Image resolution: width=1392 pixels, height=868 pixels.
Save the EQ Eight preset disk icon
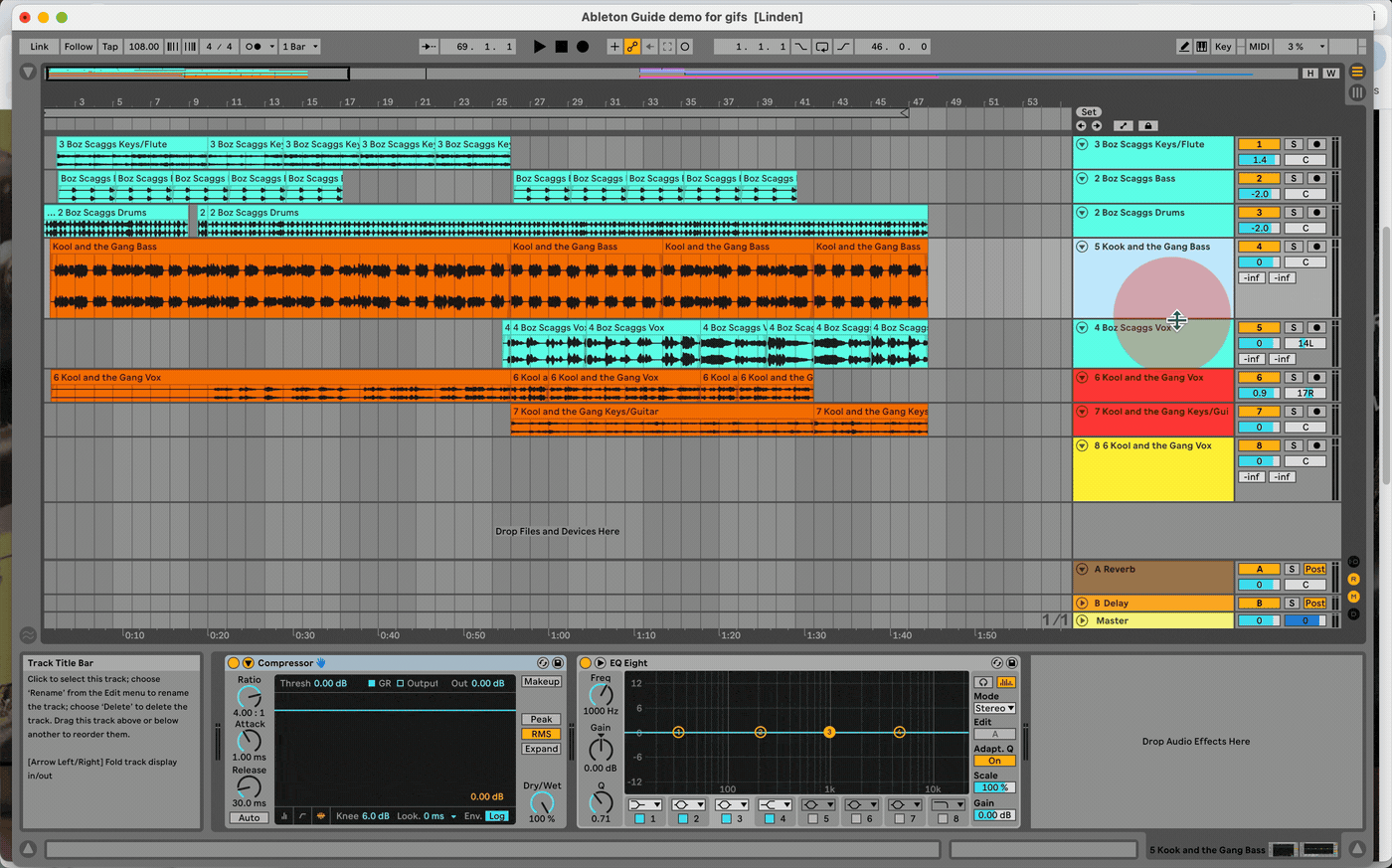(x=1012, y=663)
